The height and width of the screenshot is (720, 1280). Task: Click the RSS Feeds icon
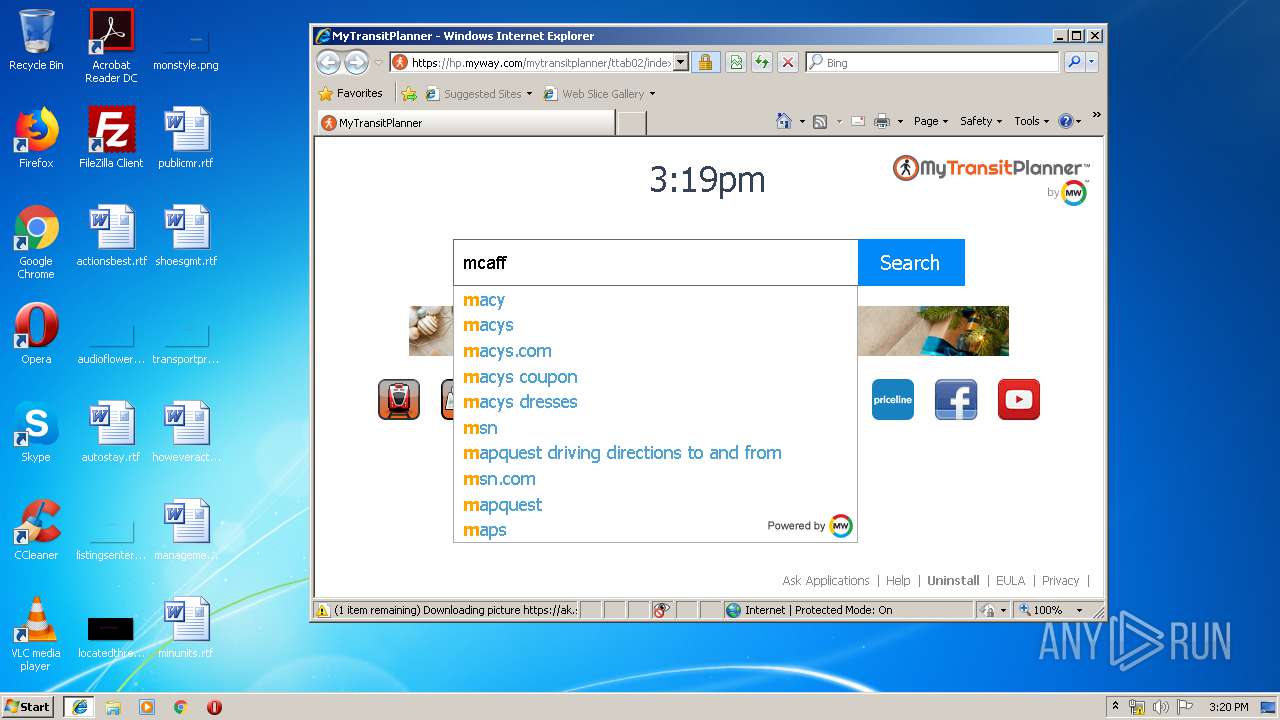pos(820,121)
